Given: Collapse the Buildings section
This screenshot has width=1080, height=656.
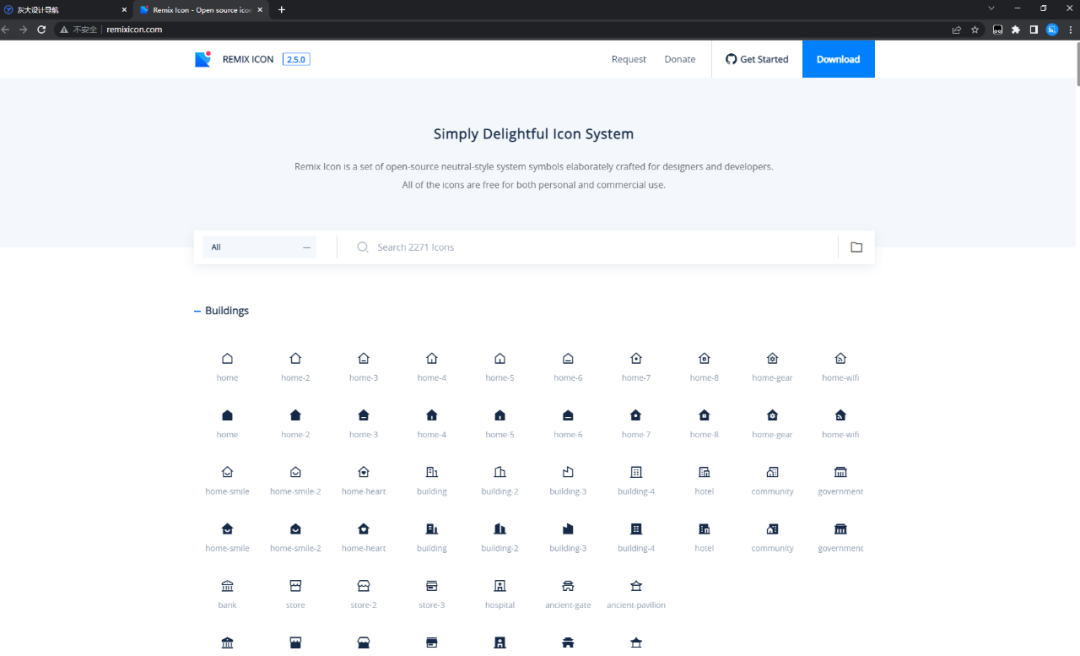Looking at the screenshot, I should (197, 311).
